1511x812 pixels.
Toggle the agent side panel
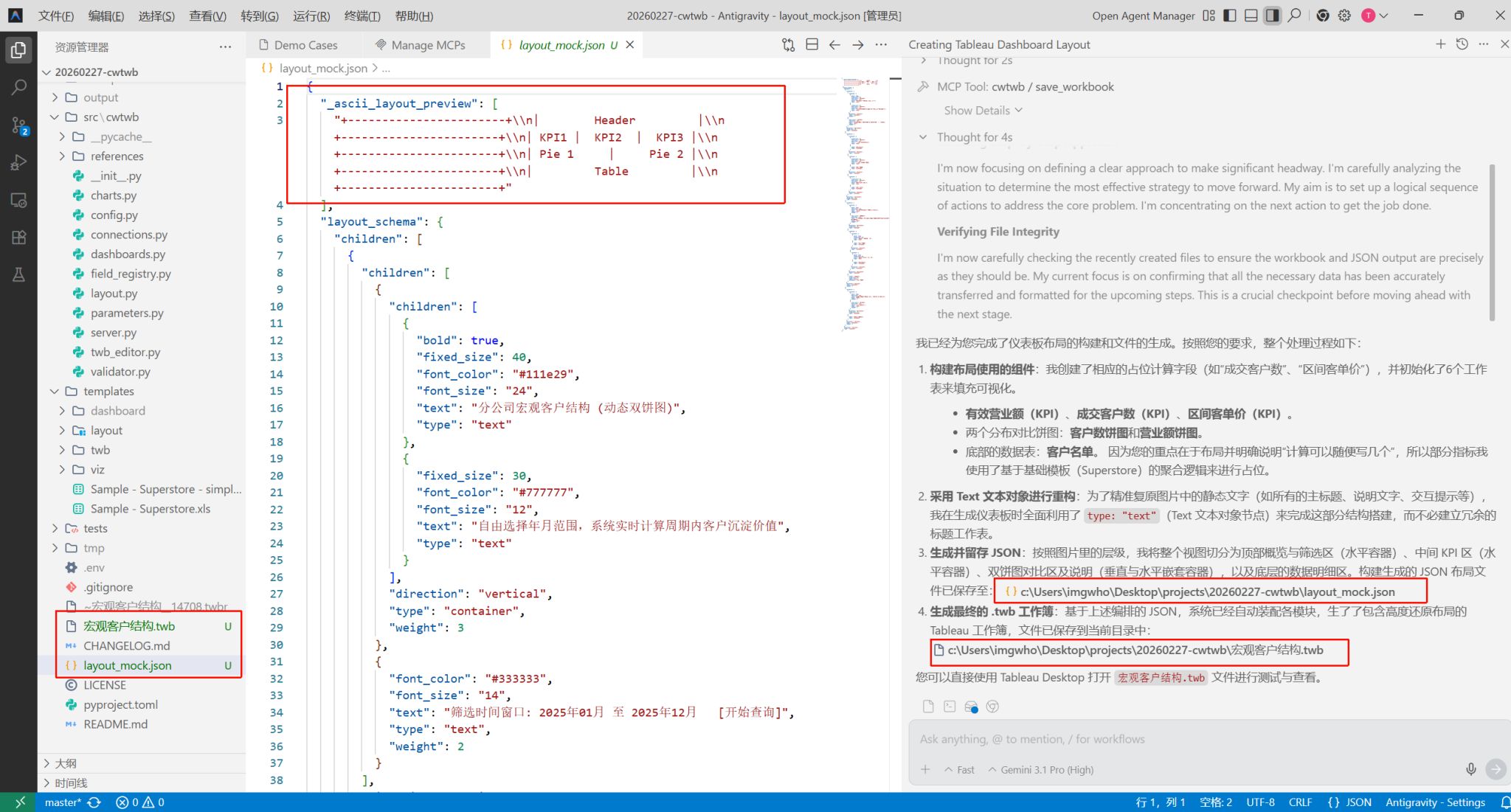pyautogui.click(x=1273, y=15)
